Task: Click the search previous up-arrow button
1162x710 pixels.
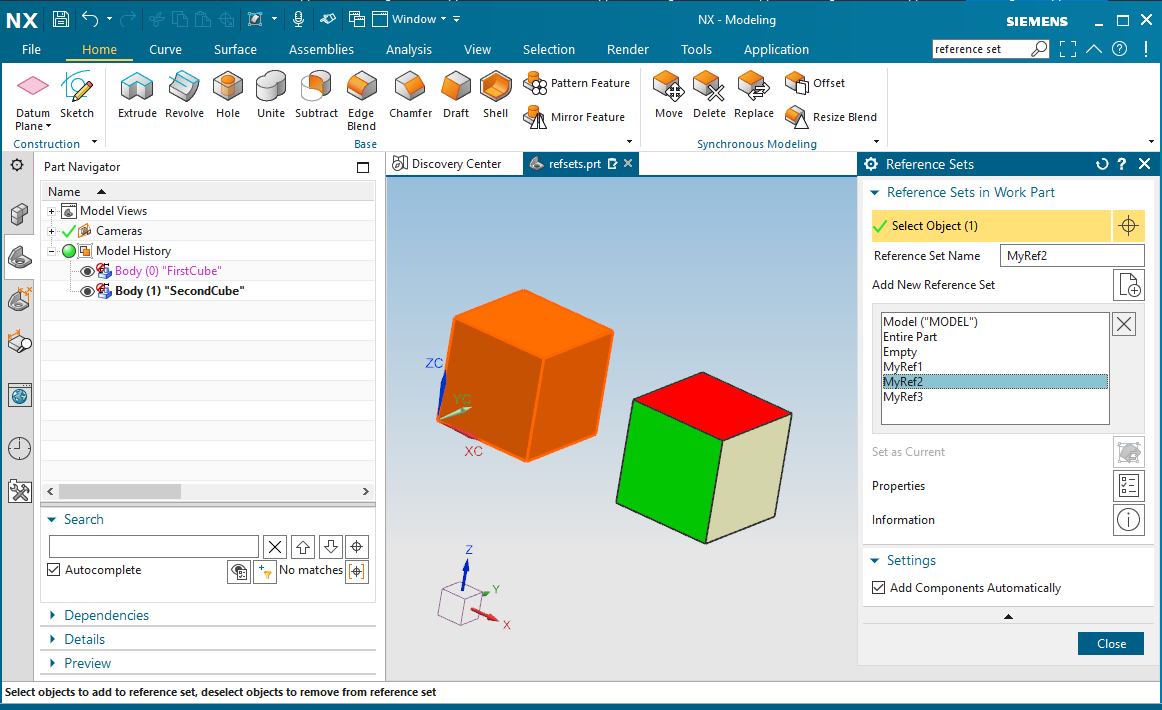Action: [x=303, y=547]
